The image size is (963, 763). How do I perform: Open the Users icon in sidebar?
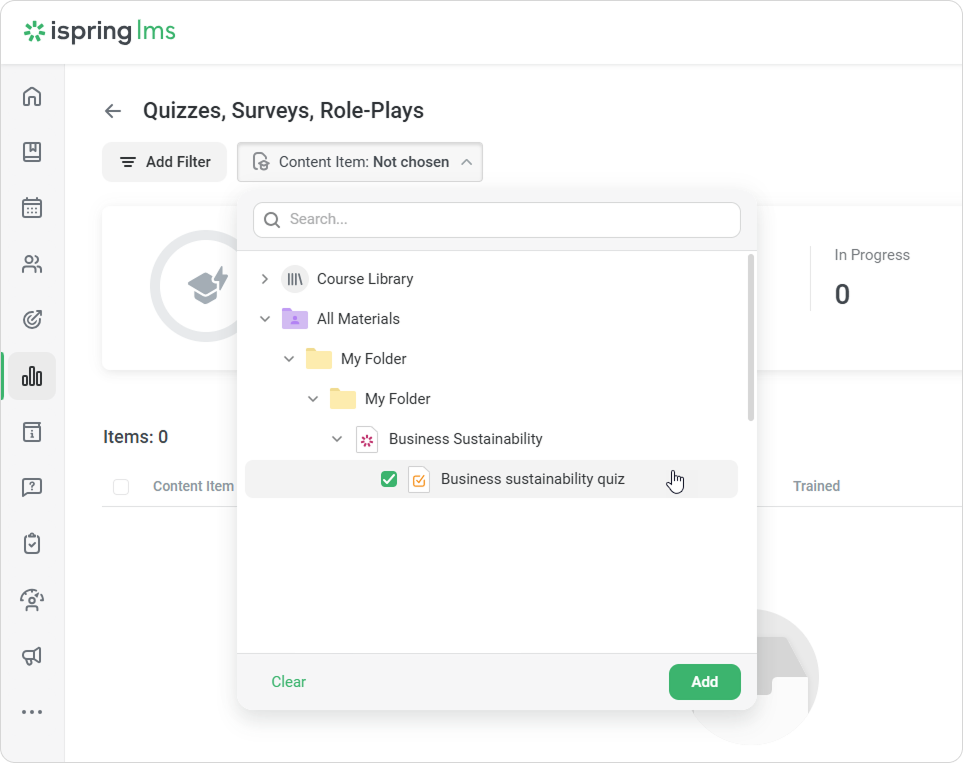pos(32,265)
